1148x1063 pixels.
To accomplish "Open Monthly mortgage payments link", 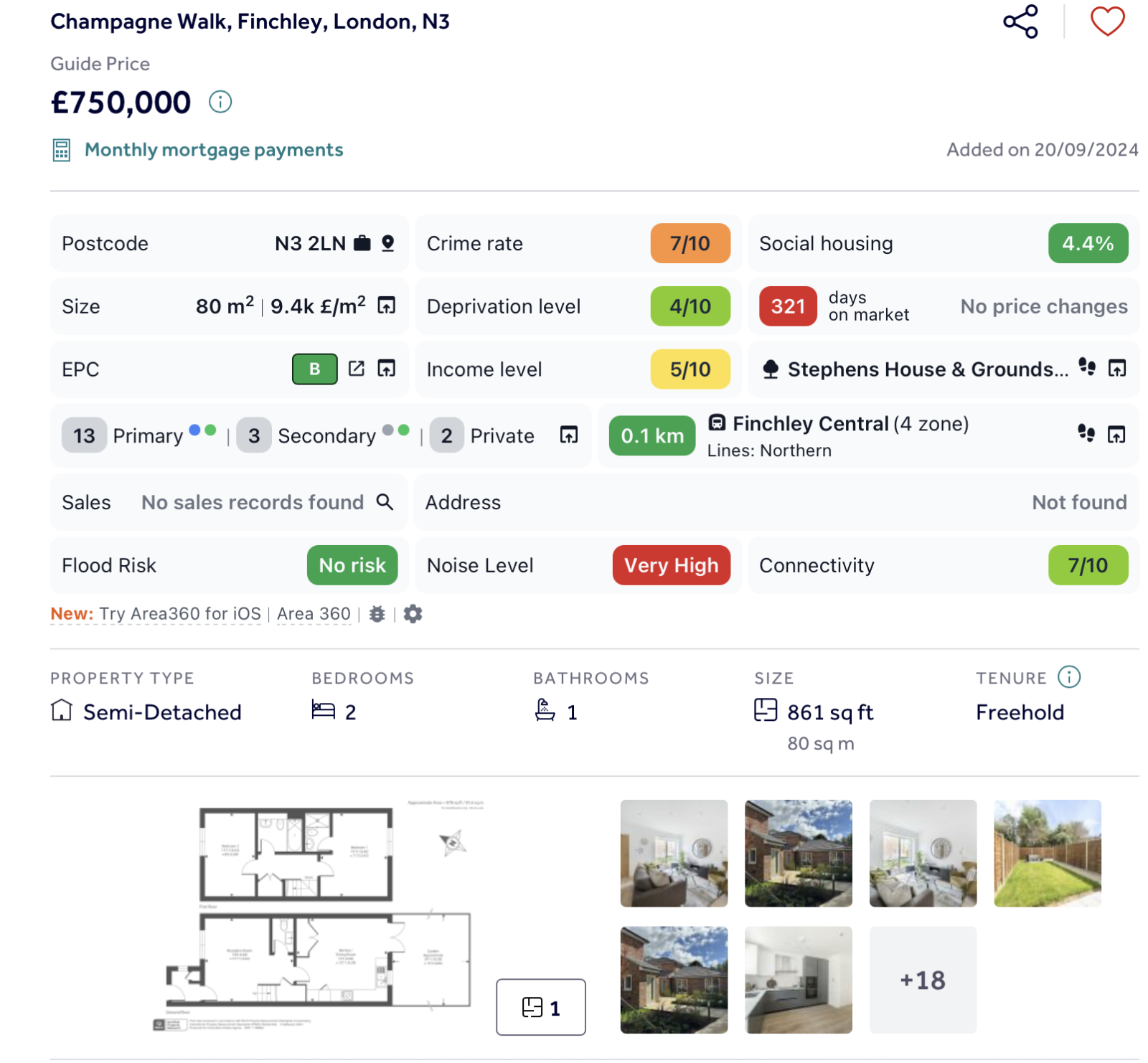I will [x=214, y=150].
